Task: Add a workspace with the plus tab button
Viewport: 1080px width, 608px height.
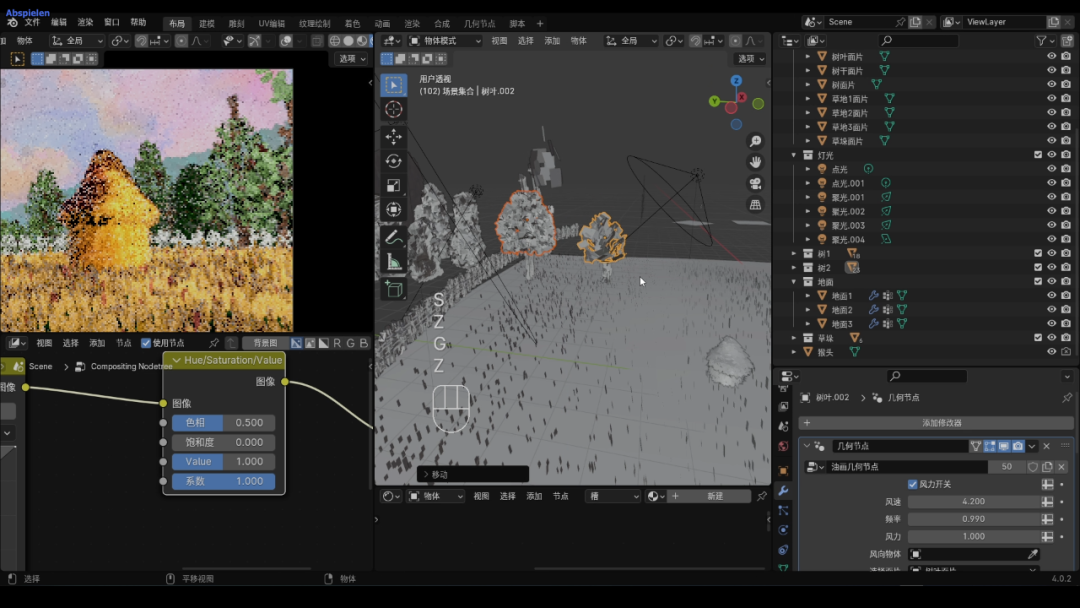Action: (x=540, y=23)
